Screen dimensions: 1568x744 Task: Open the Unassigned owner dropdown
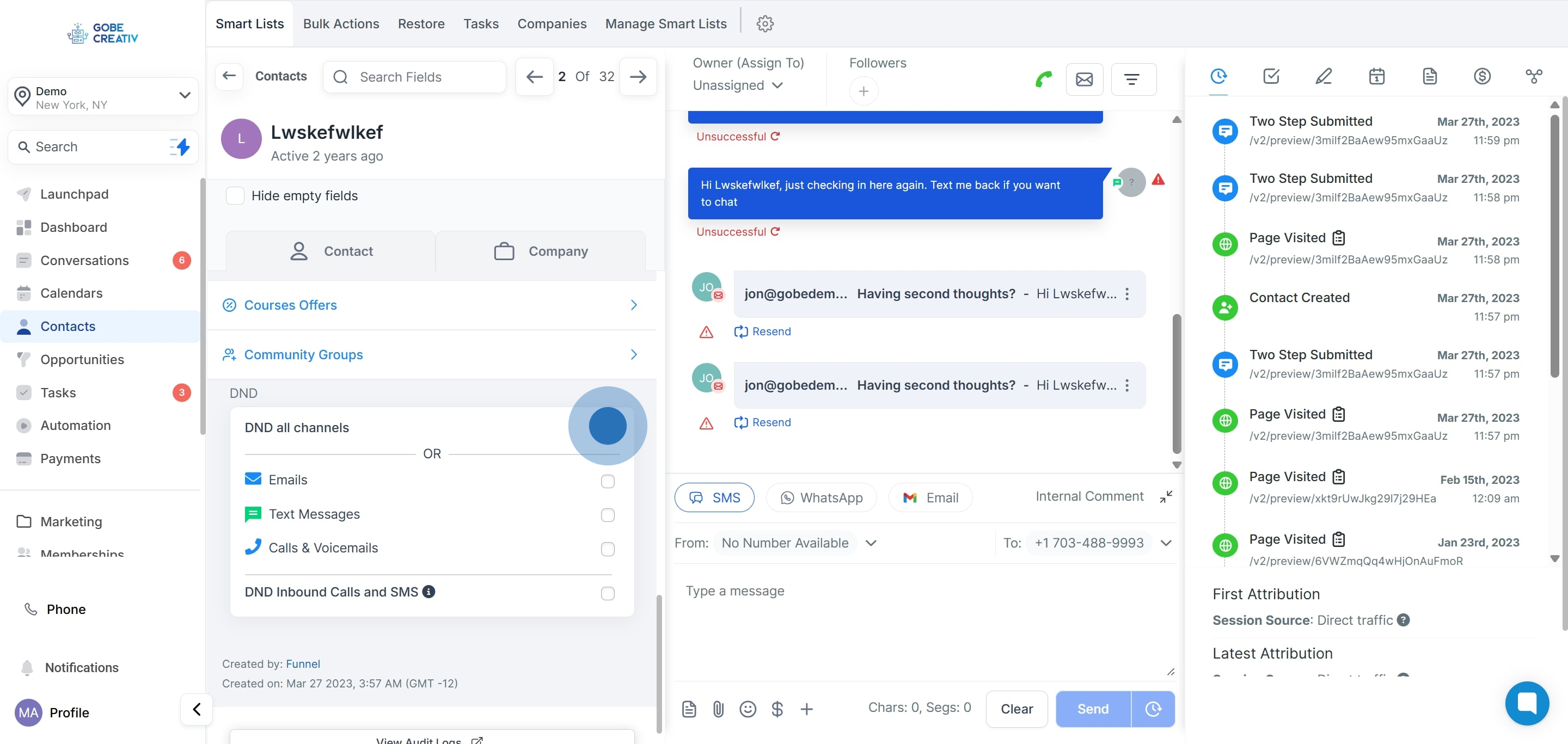coord(737,85)
